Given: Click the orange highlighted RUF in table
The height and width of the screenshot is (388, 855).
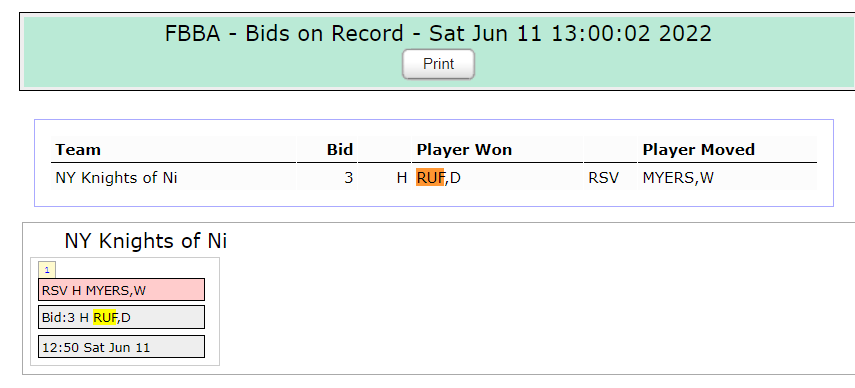Looking at the screenshot, I should click(x=430, y=178).
